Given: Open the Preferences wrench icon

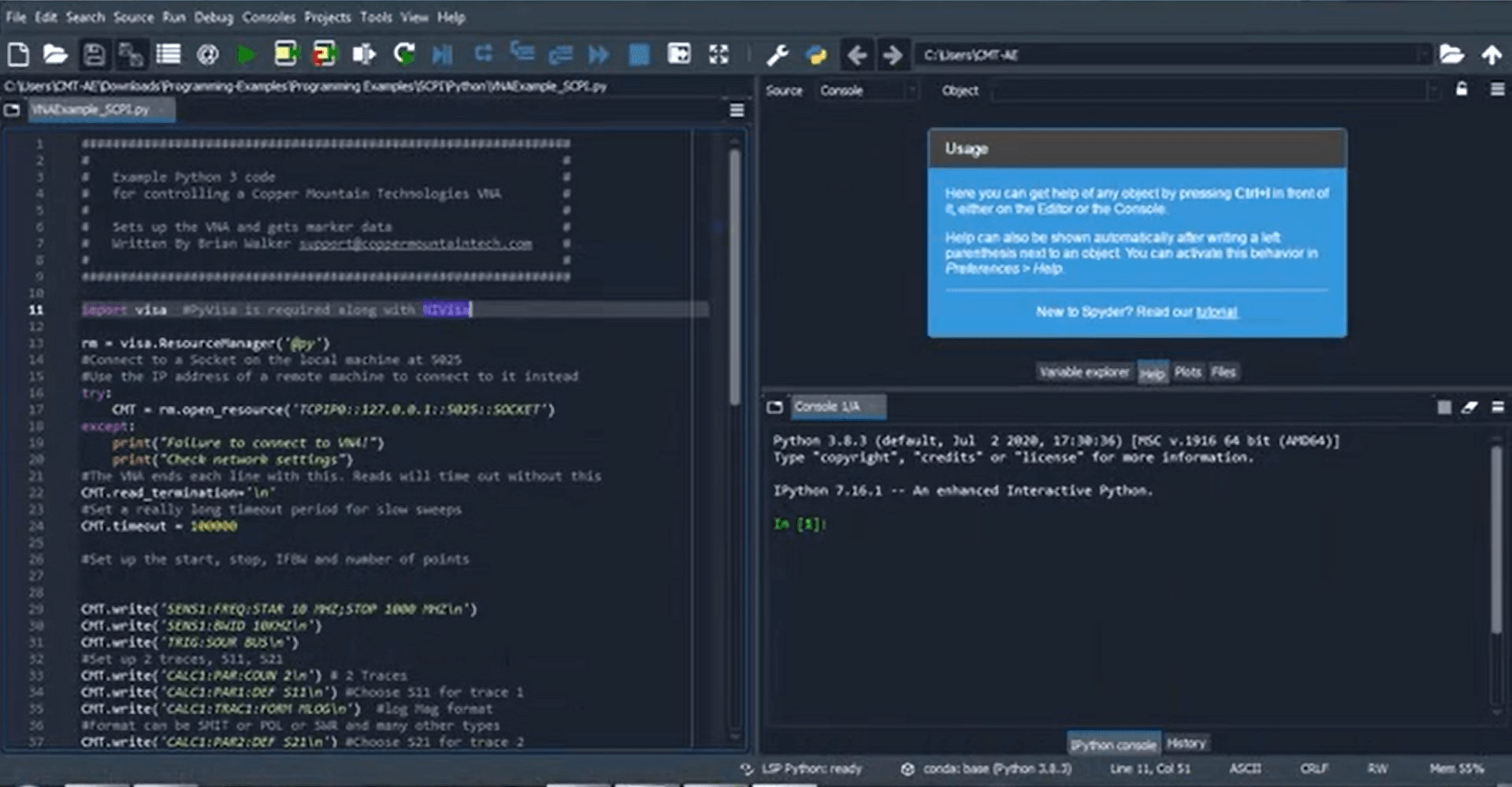Looking at the screenshot, I should click(778, 54).
